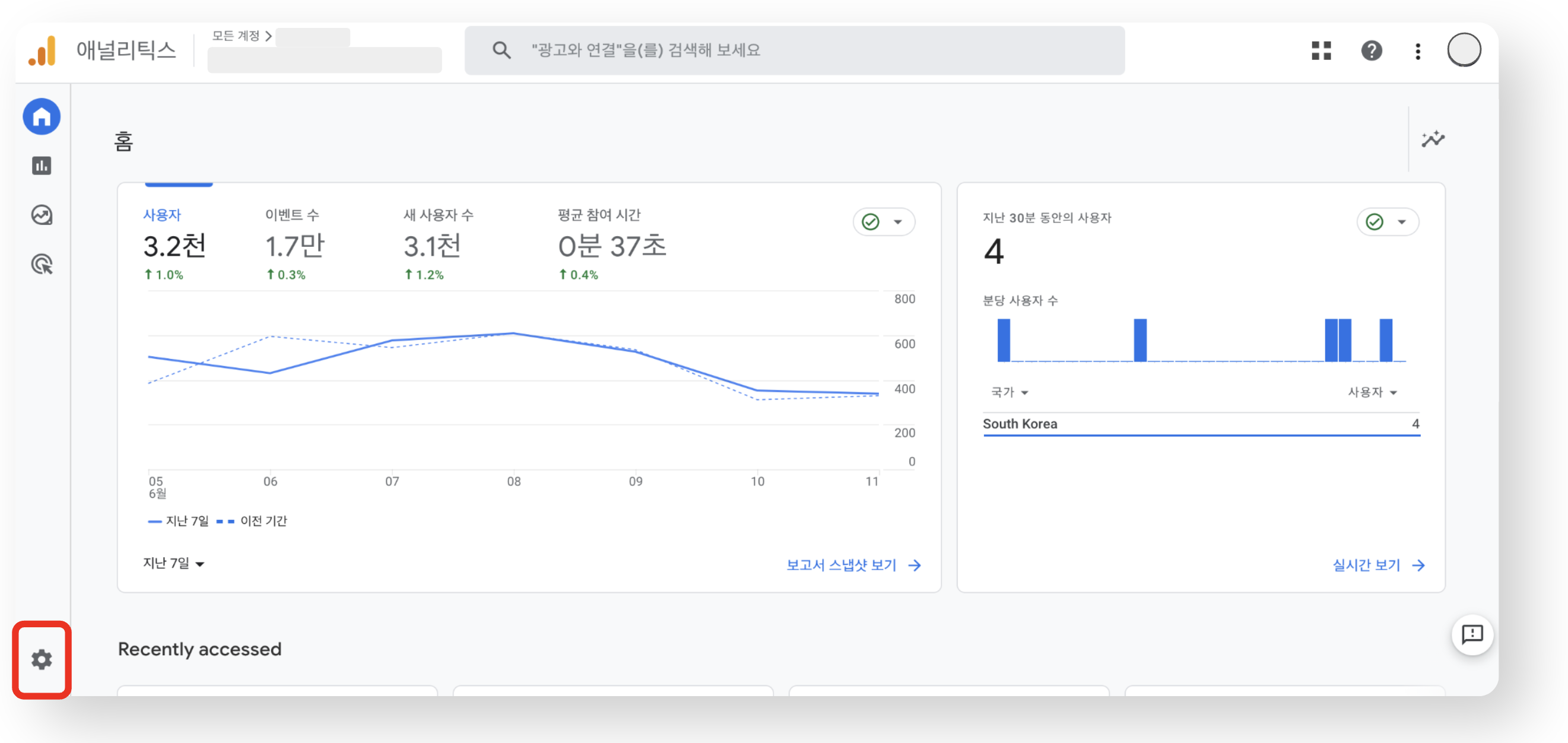Viewport: 1568px width, 743px height.
Task: Open the Explore icon in the sidebar
Action: click(42, 215)
